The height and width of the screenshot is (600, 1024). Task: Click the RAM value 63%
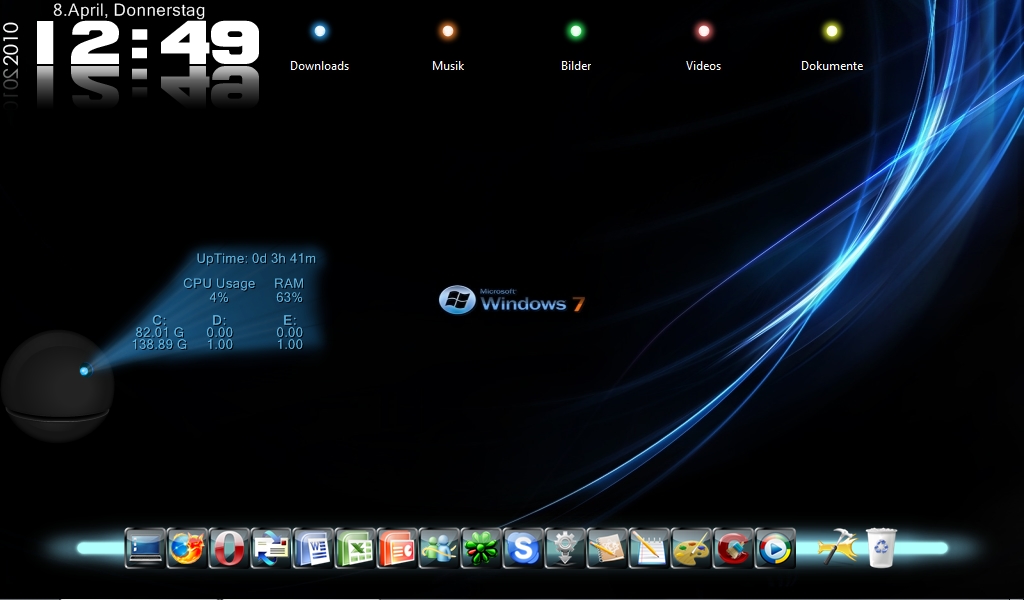tap(289, 298)
